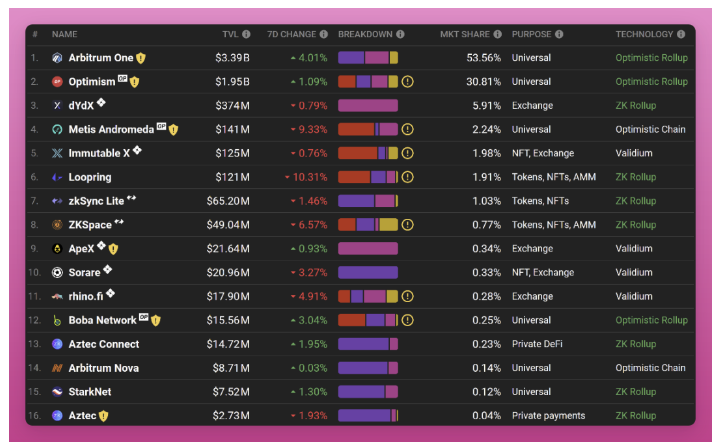This screenshot has width=717, height=445.
Task: Click the MKT SHARE info icon
Action: [498, 34]
